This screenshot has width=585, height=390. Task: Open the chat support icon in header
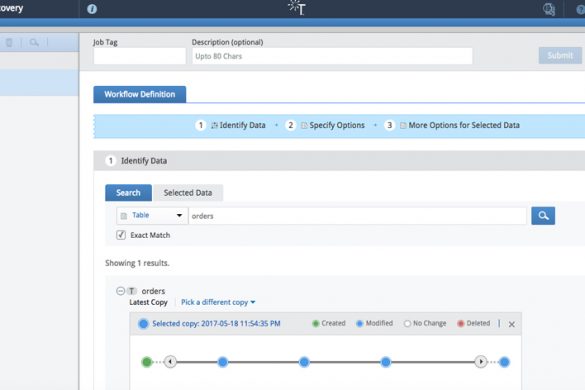click(549, 9)
